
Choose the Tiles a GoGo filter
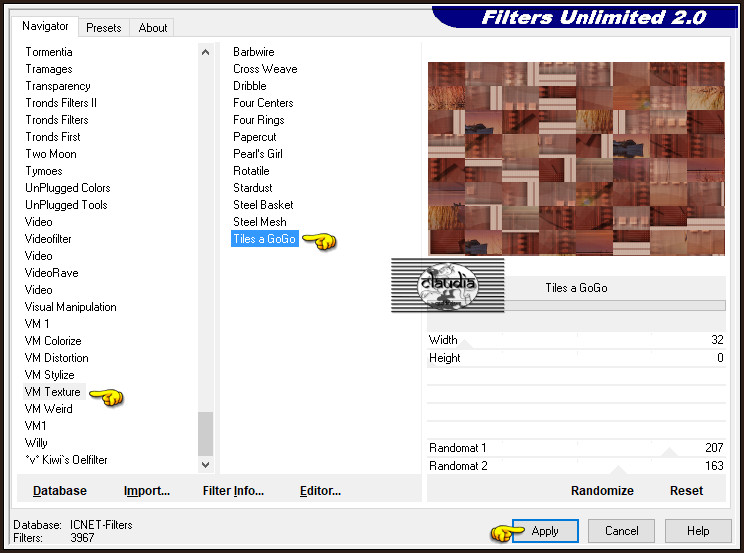tap(265, 239)
